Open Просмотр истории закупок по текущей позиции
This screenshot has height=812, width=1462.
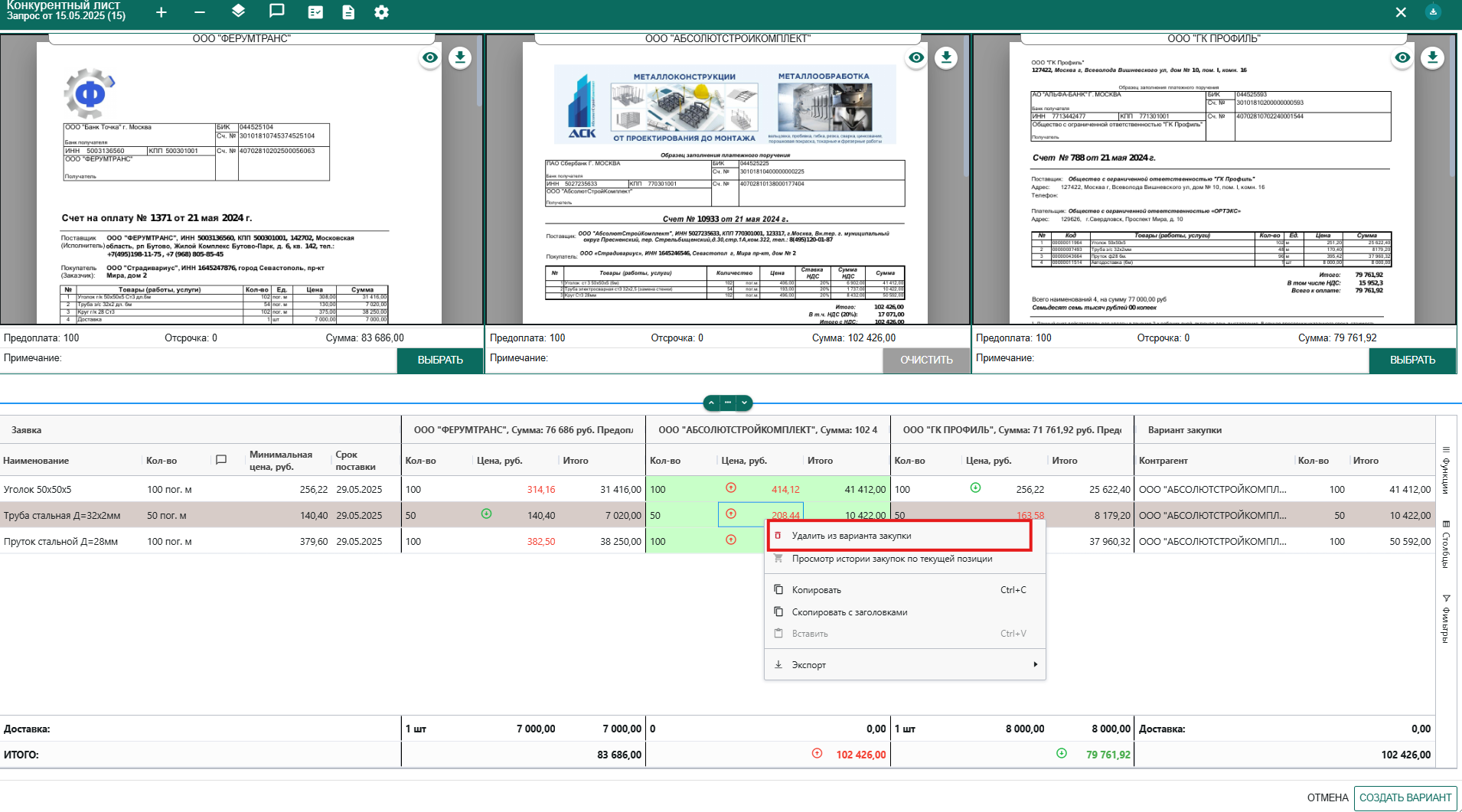point(905,559)
